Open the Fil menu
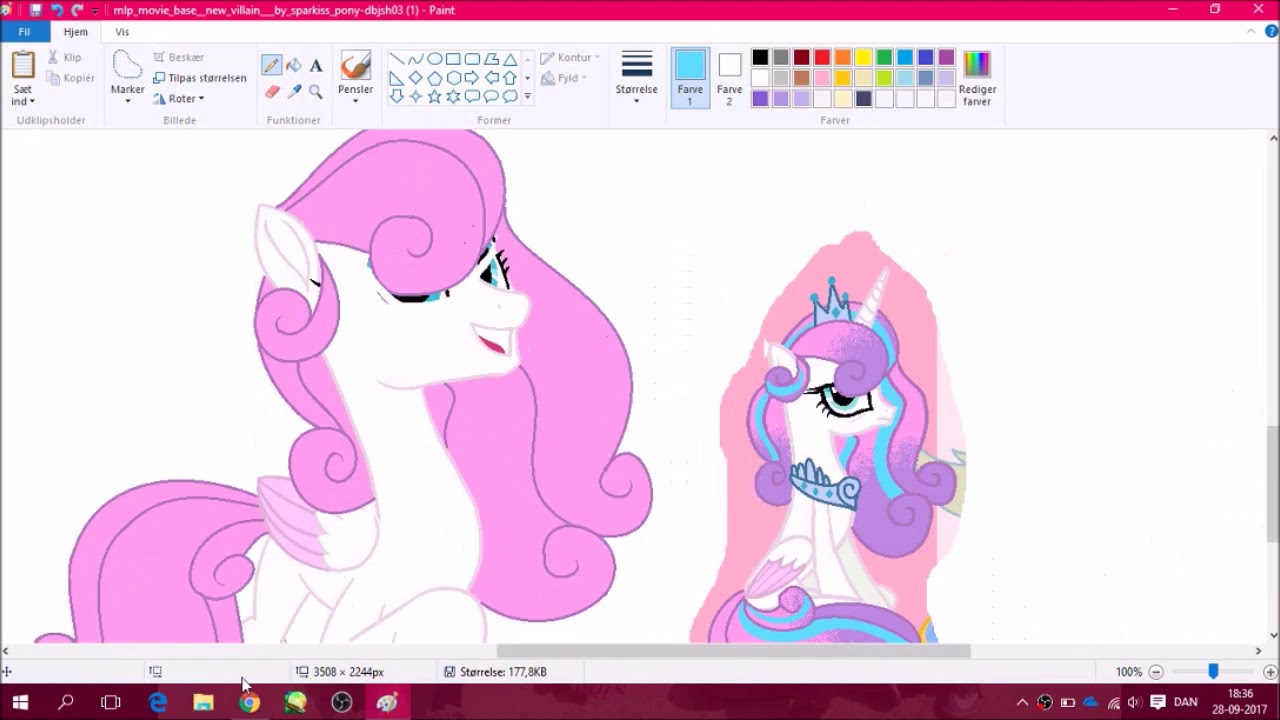 (x=24, y=32)
